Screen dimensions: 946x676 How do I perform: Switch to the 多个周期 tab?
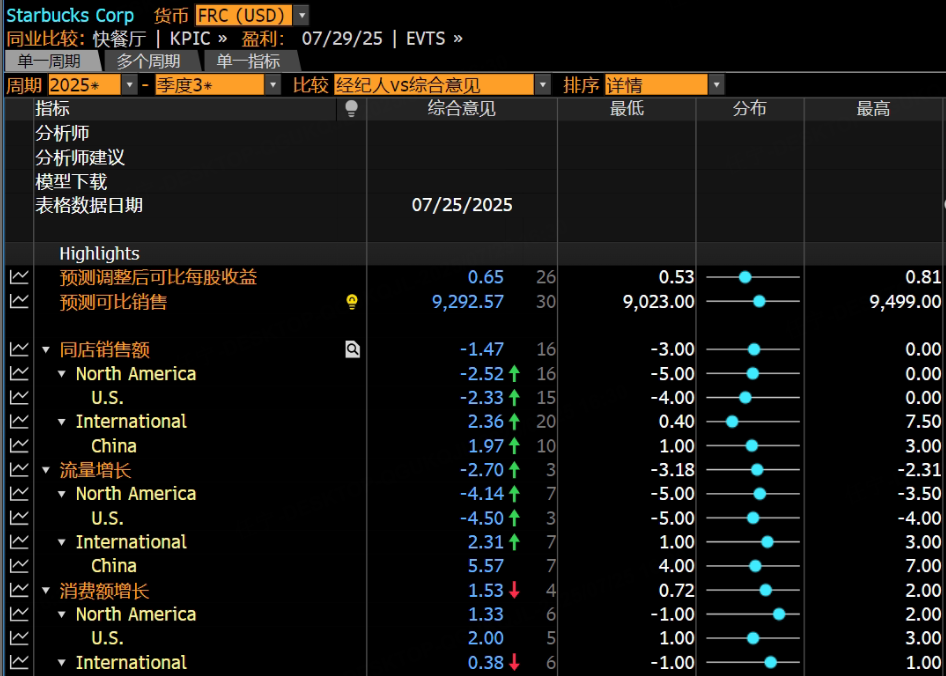149,61
